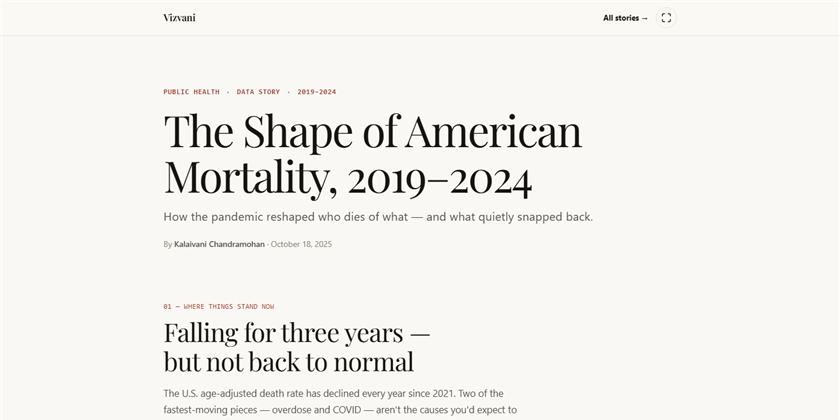
Task: Go home via the Vizvani logo
Action: coord(179,18)
